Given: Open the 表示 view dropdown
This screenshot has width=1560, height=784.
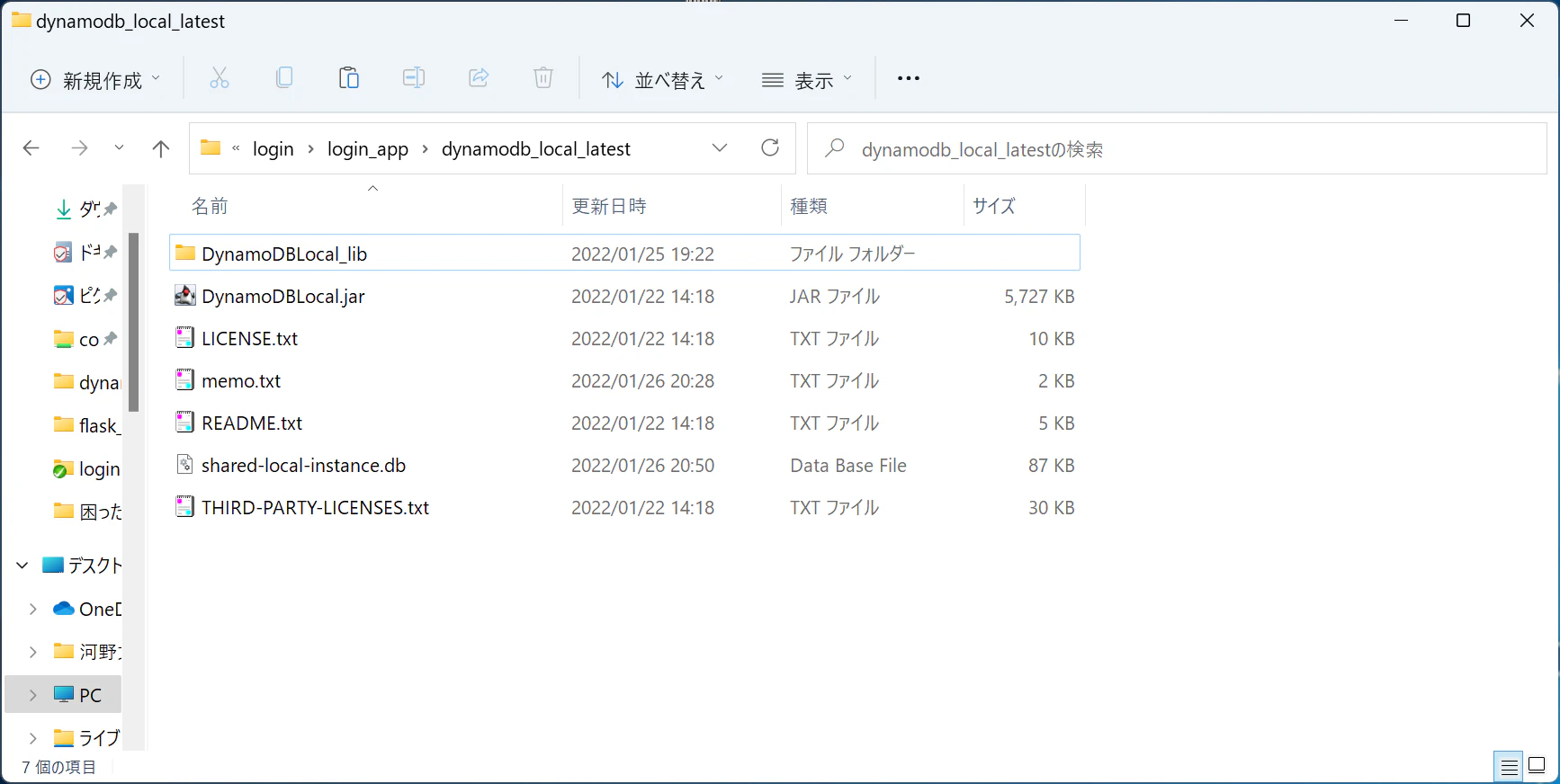Looking at the screenshot, I should pos(806,80).
